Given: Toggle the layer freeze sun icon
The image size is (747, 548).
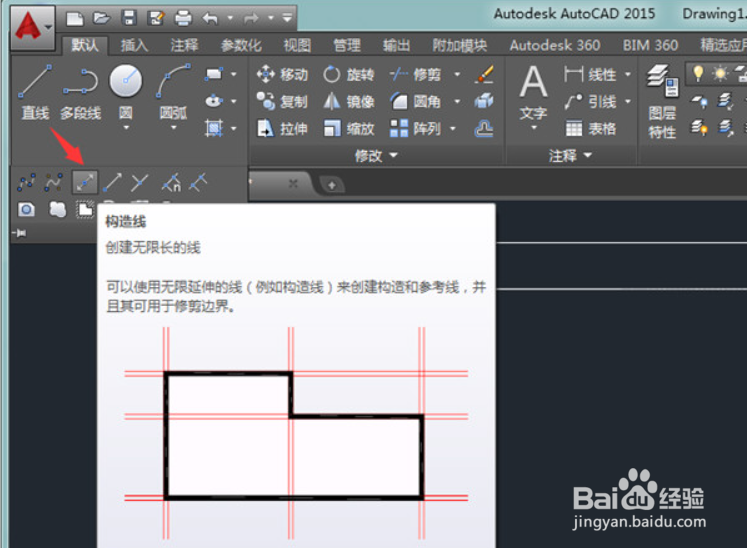Looking at the screenshot, I should pyautogui.click(x=720, y=74).
